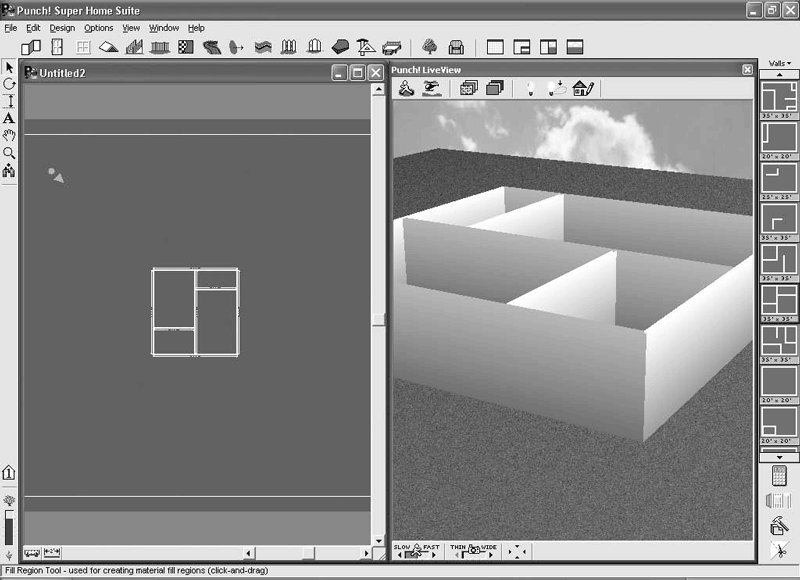Collapse templates list upward with top arrow
The height and width of the screenshot is (580, 800).
[779, 74]
